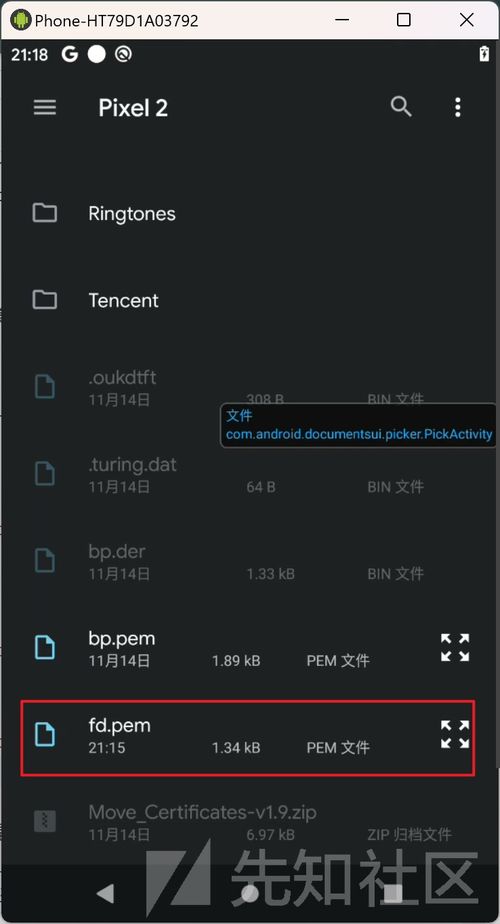Viewport: 500px width, 924px height.
Task: Select the fd.pem file entry
Action: pos(248,738)
